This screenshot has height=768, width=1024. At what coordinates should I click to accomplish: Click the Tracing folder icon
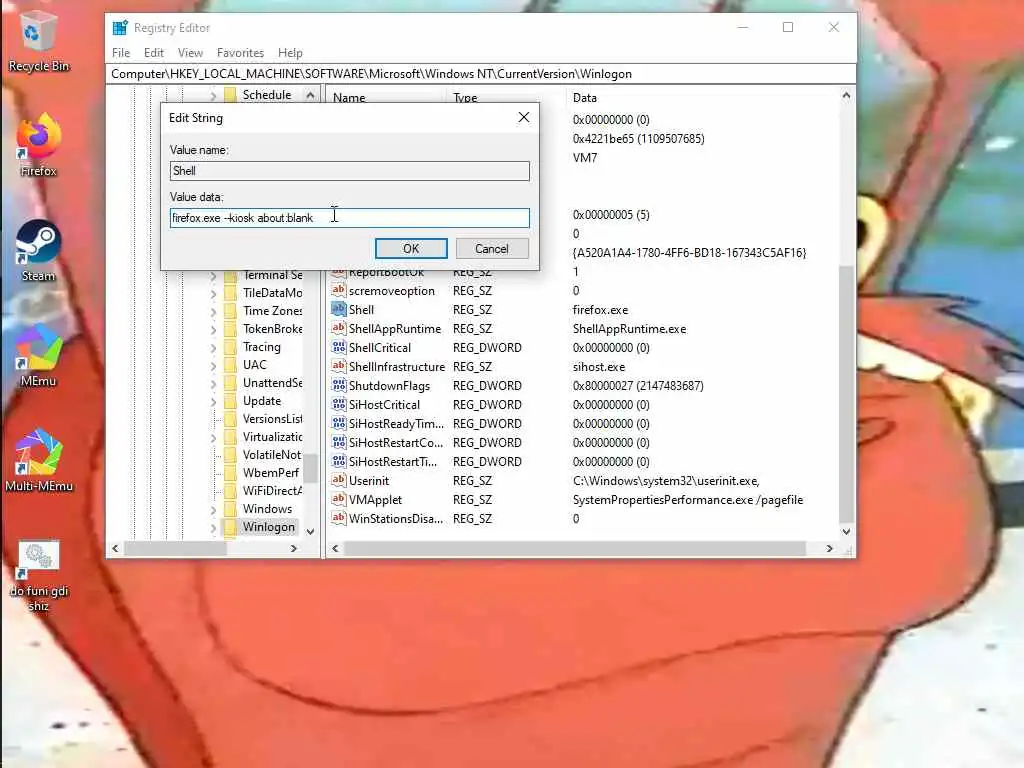point(230,347)
